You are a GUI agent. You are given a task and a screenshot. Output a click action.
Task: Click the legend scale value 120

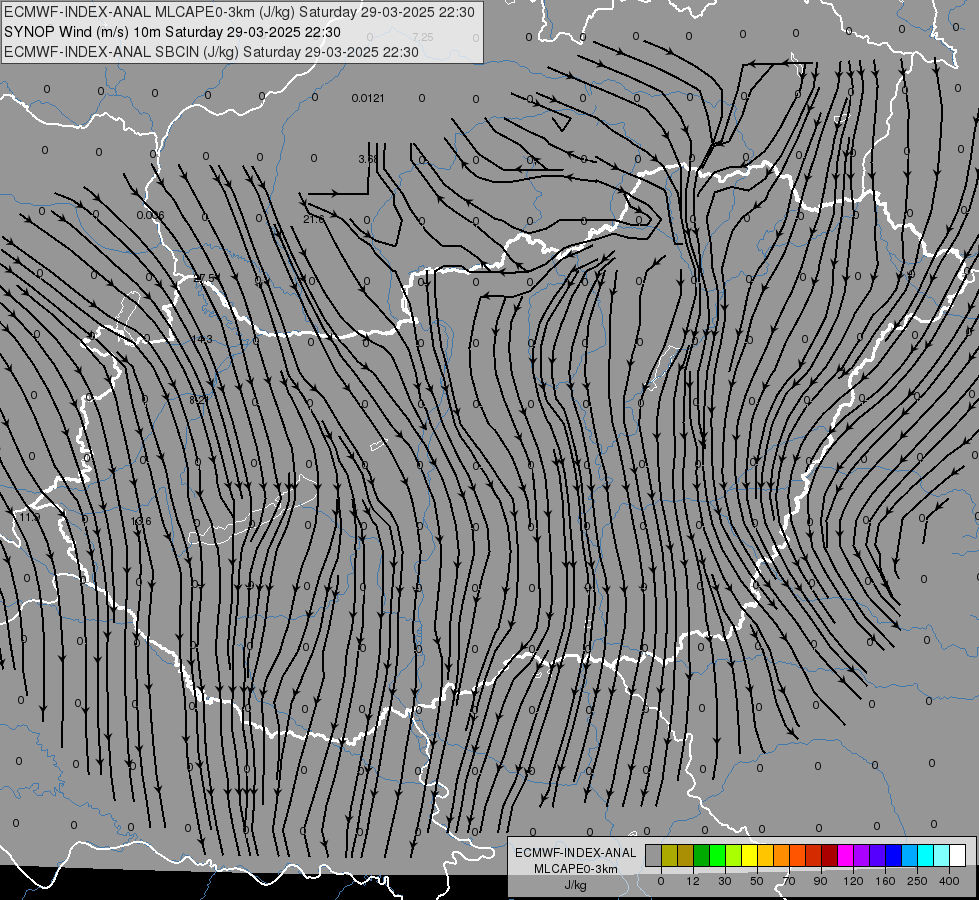pyautogui.click(x=853, y=881)
